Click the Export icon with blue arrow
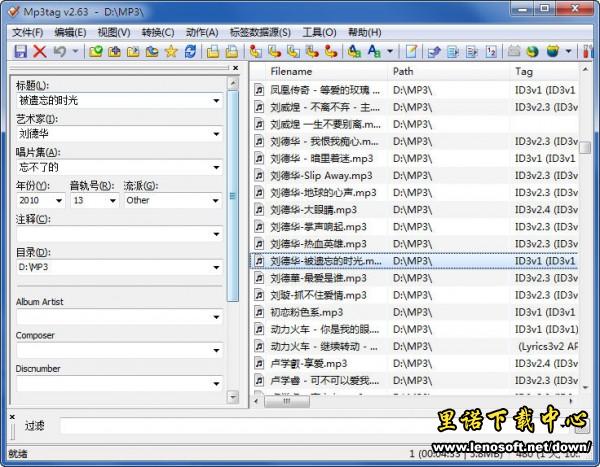Screen dimensions: 600x467 click(x=434, y=51)
